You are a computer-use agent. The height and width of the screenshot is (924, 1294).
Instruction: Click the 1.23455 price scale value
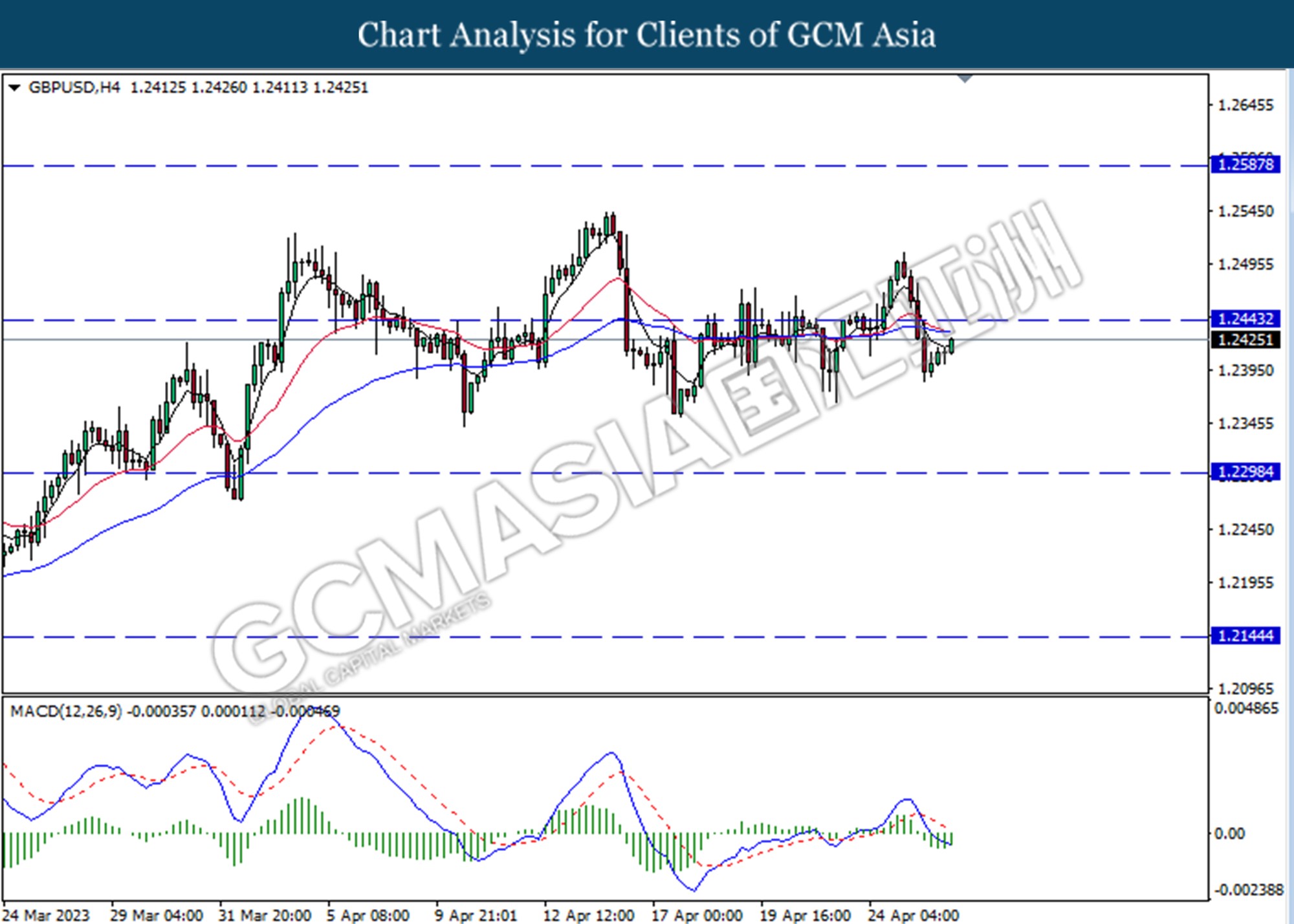tap(1245, 423)
